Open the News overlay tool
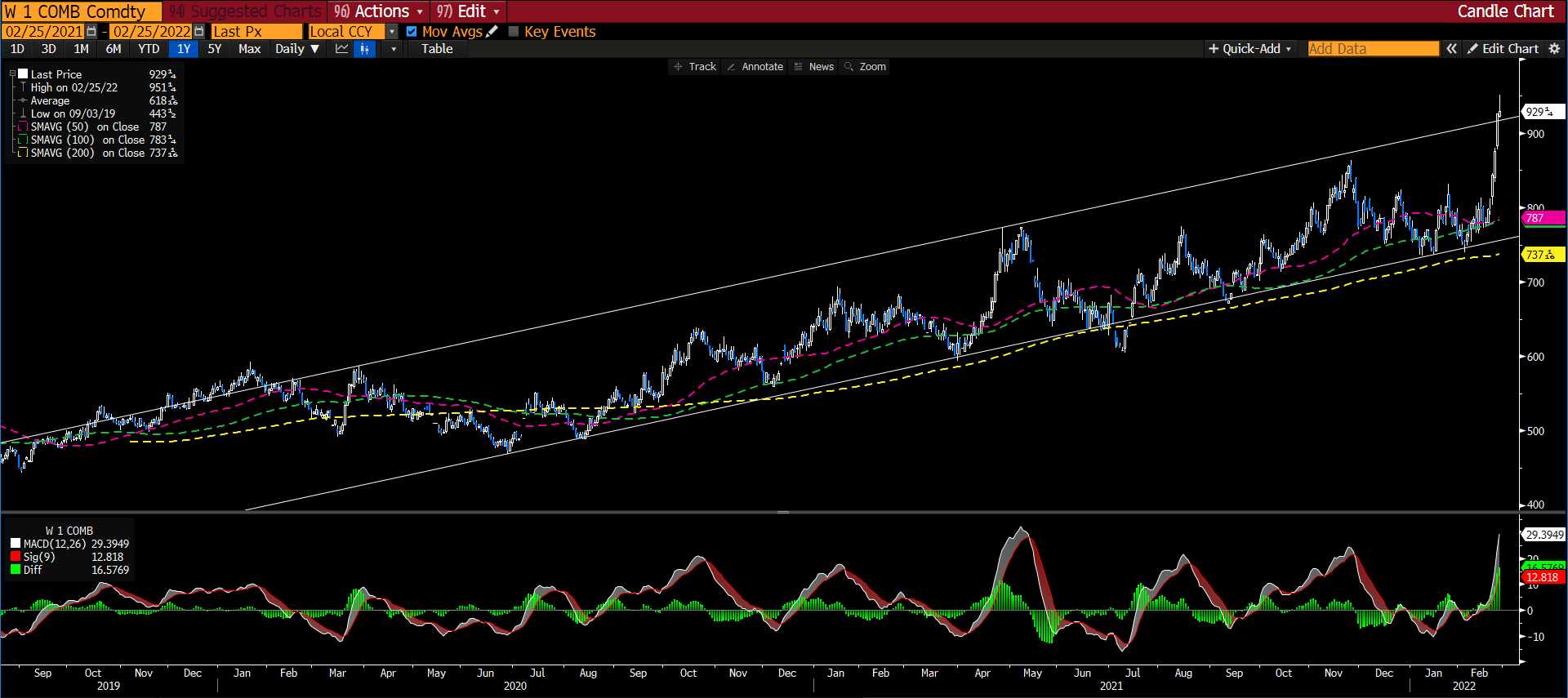This screenshot has width=1568, height=698. coord(814,67)
